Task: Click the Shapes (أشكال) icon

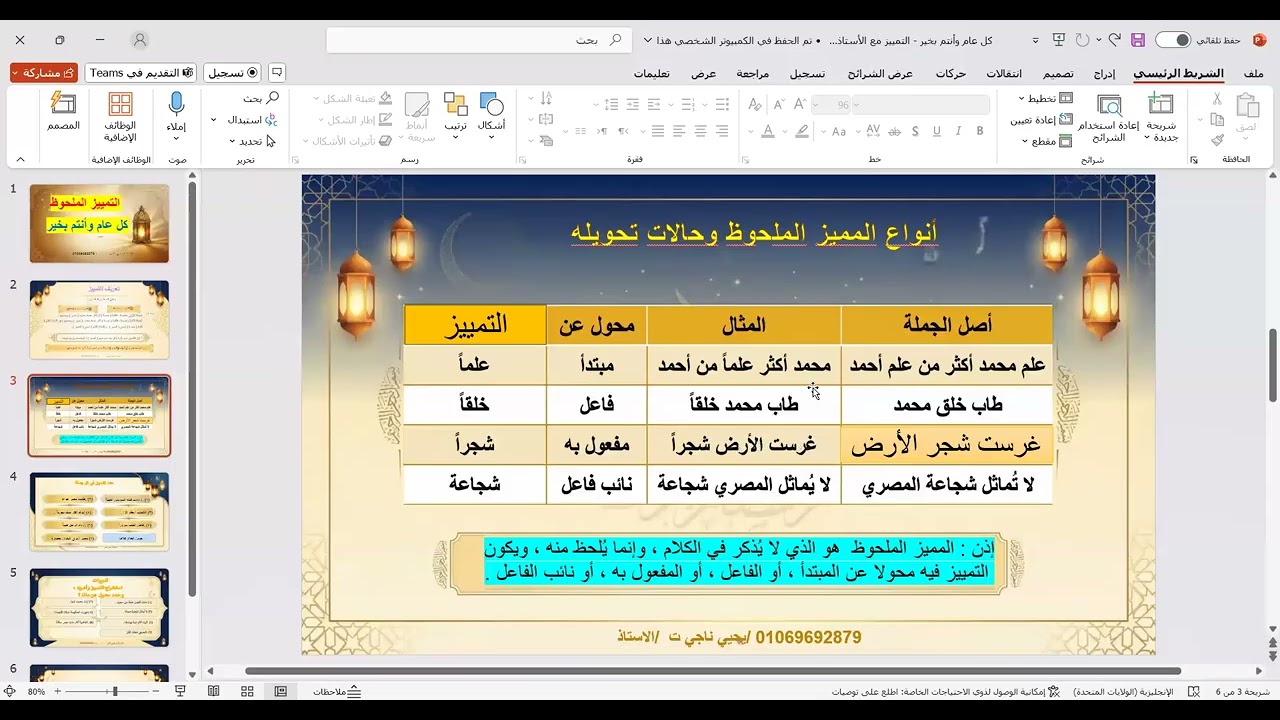Action: pyautogui.click(x=491, y=104)
